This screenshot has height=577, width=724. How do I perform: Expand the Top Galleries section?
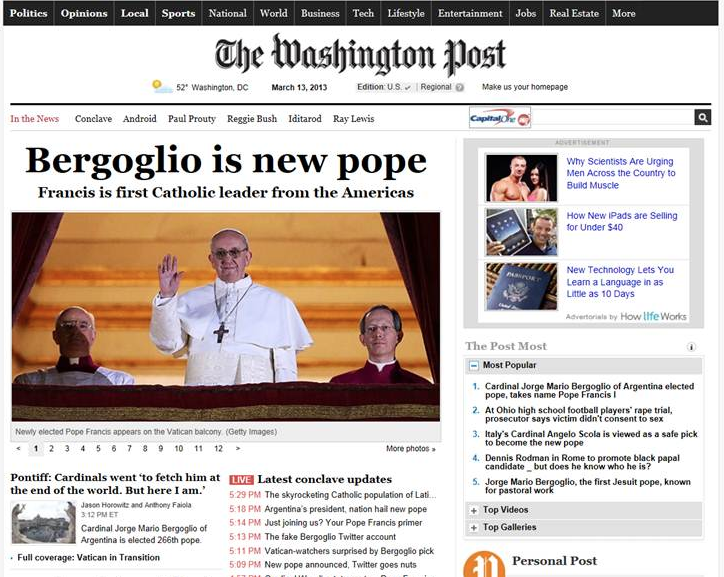click(x=474, y=527)
